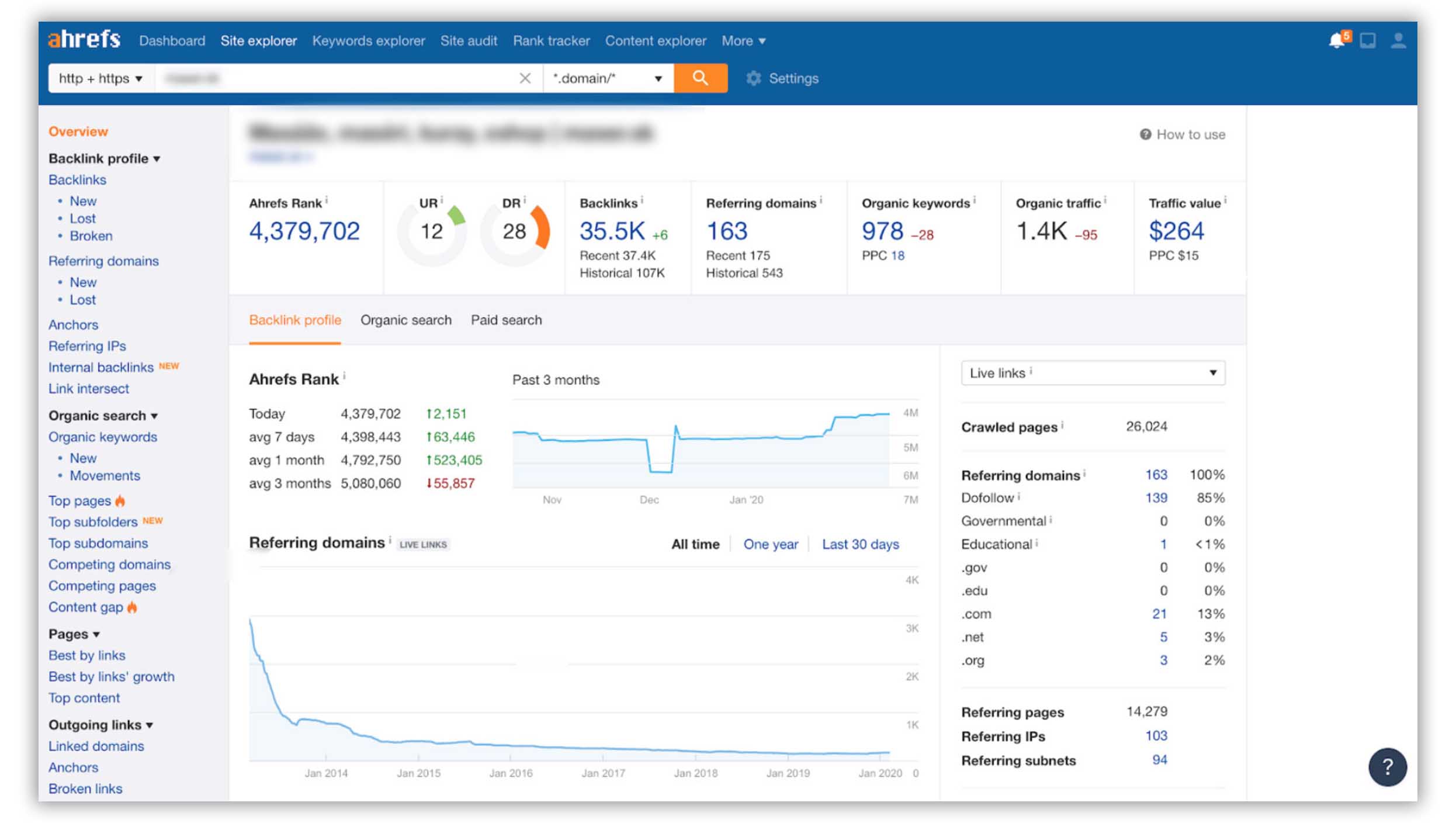Click the Settings gear icon
This screenshot has height=823, width=1456.
[754, 78]
